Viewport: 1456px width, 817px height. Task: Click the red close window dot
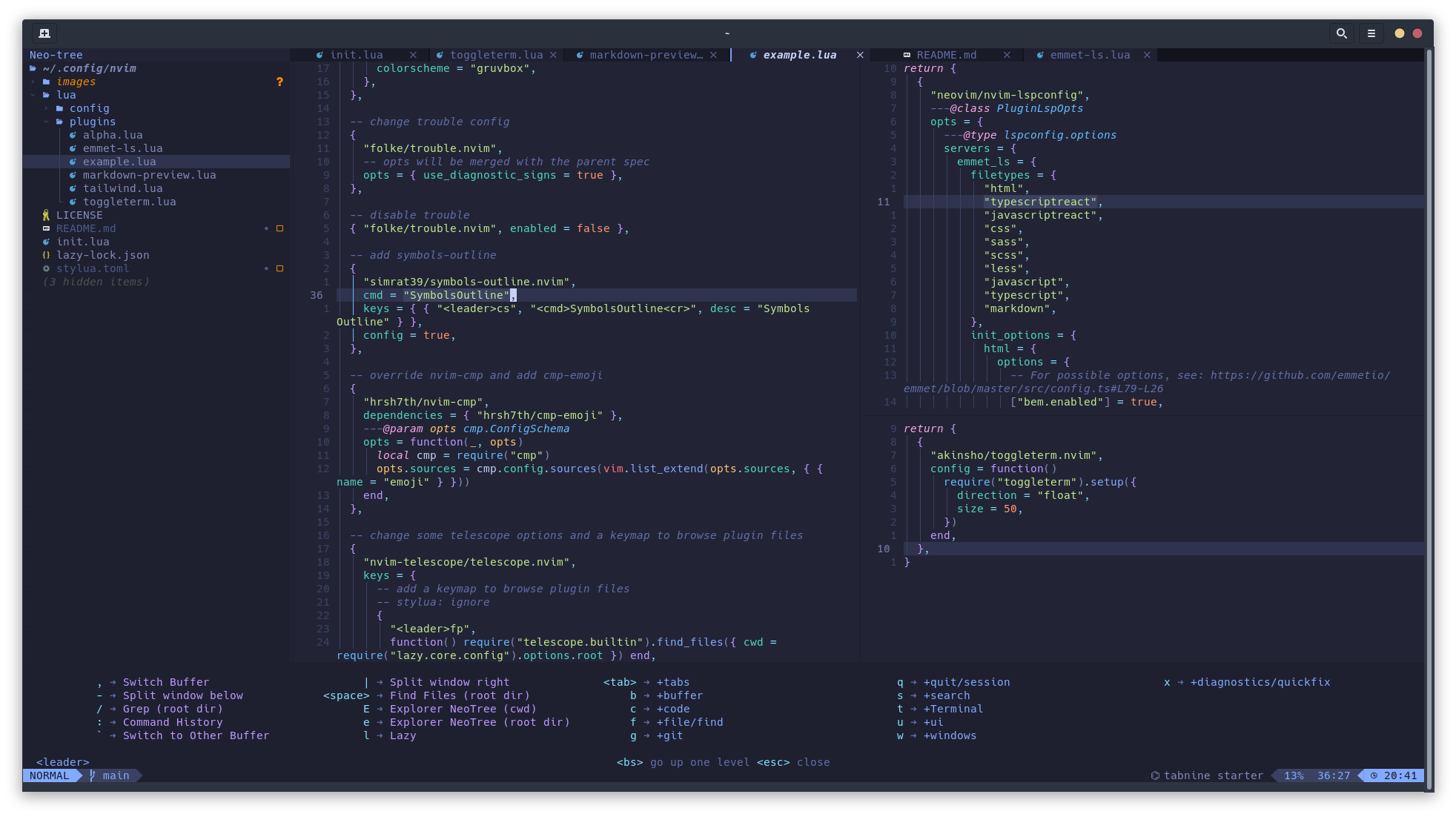coord(1417,33)
